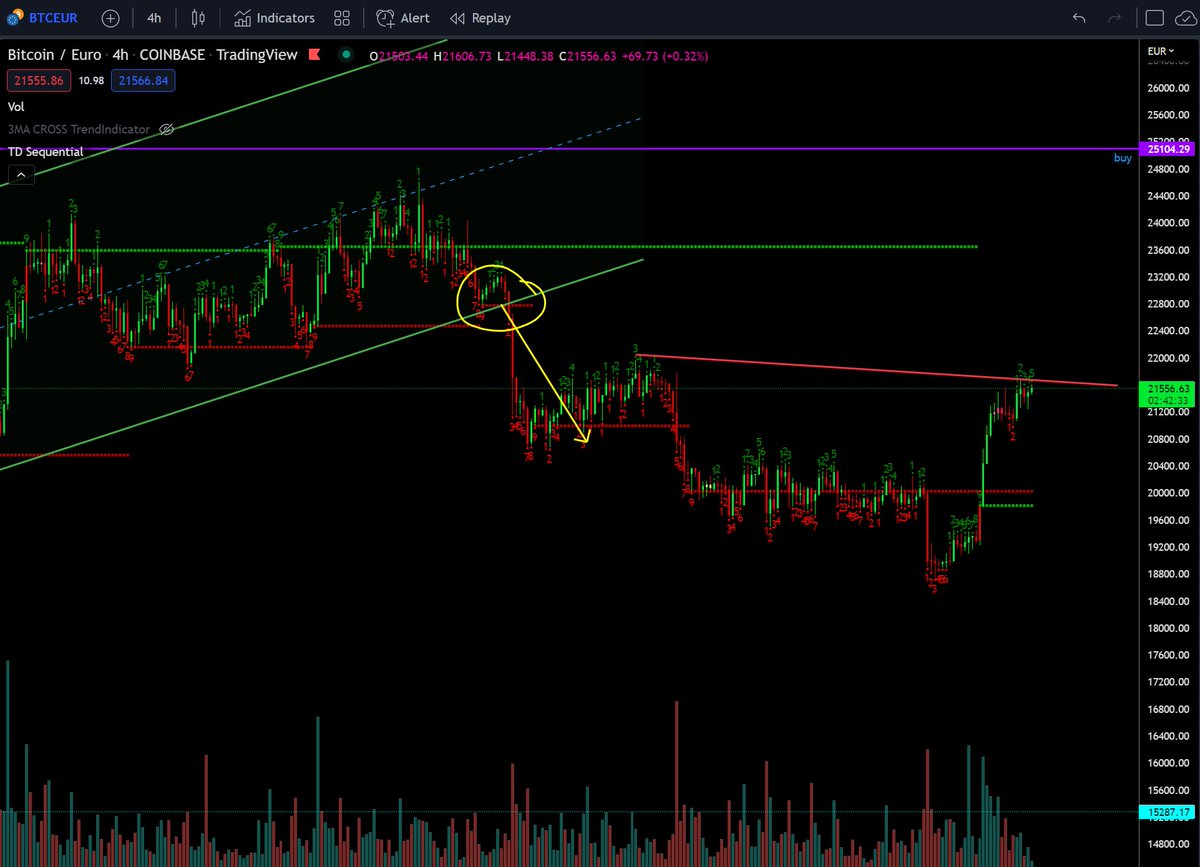This screenshot has width=1200, height=867.
Task: Start bar Replay mode
Action: (480, 18)
